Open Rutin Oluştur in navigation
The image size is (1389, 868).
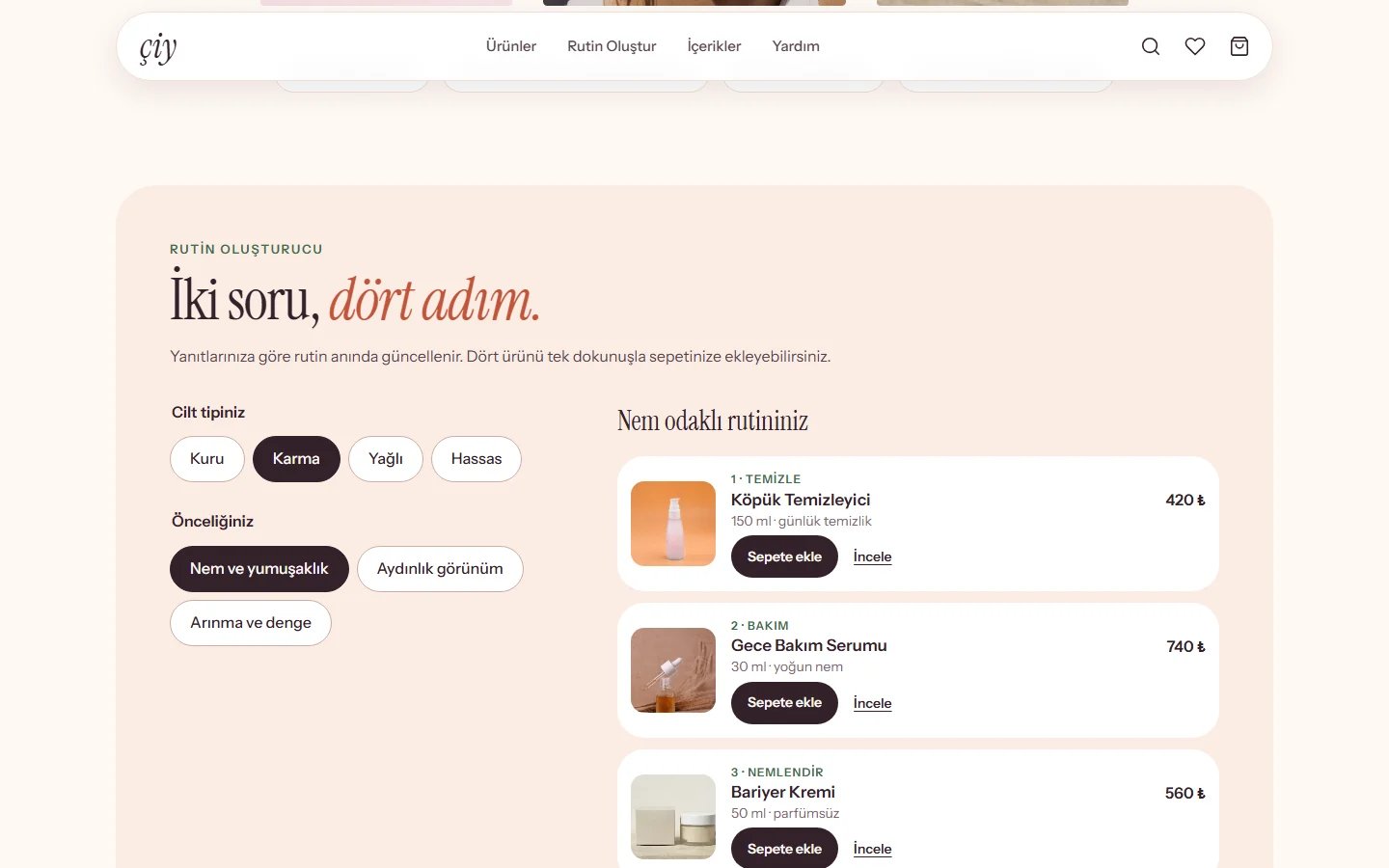612,46
